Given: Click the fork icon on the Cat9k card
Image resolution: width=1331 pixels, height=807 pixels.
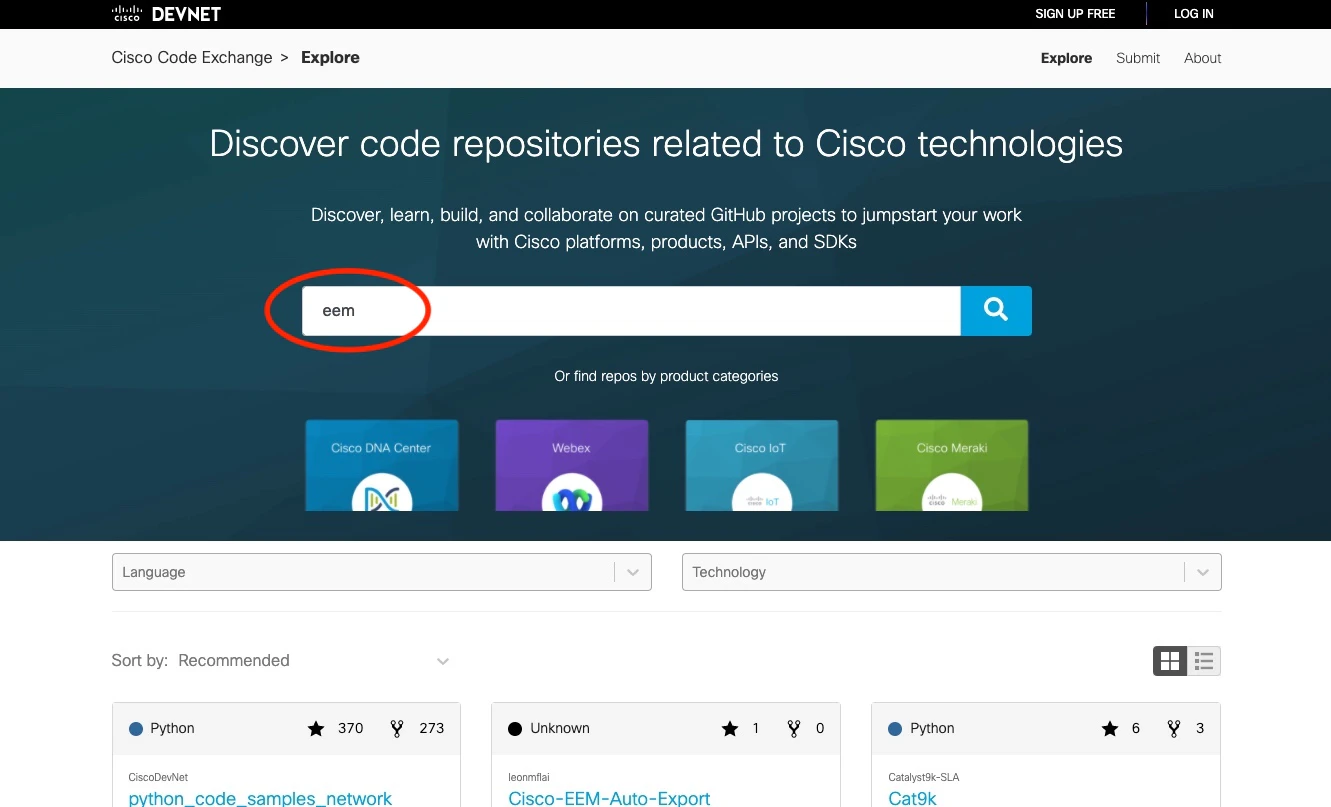Looking at the screenshot, I should point(1174,728).
